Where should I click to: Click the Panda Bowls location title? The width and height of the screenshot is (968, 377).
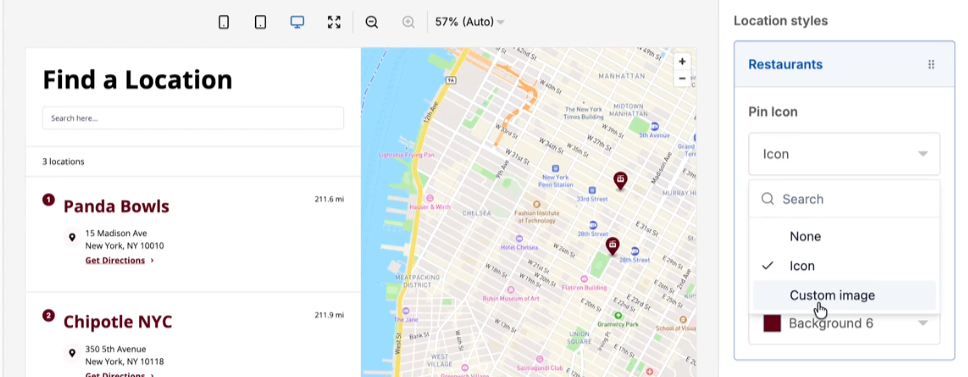116,206
